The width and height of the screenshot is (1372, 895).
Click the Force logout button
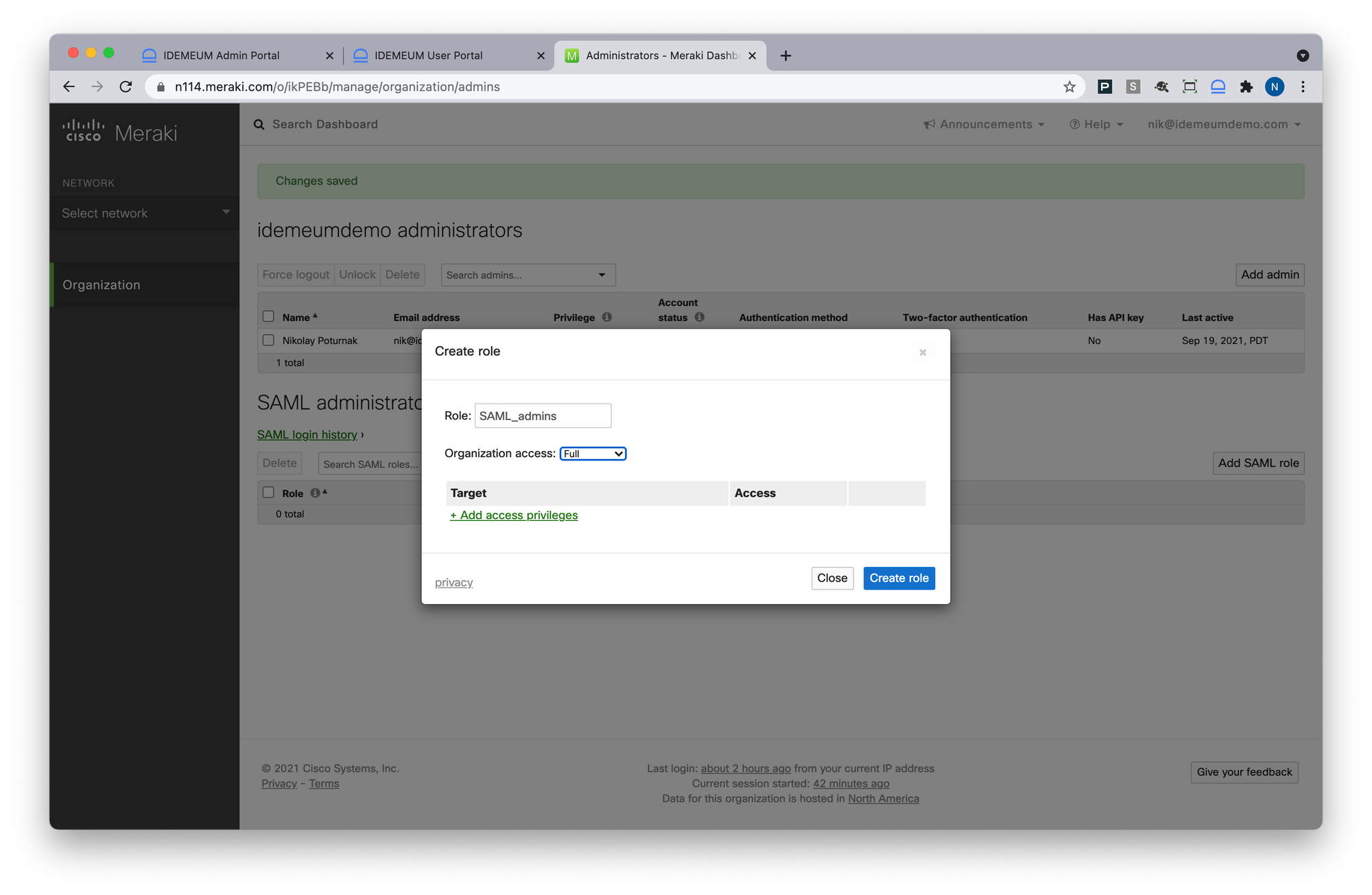296,275
